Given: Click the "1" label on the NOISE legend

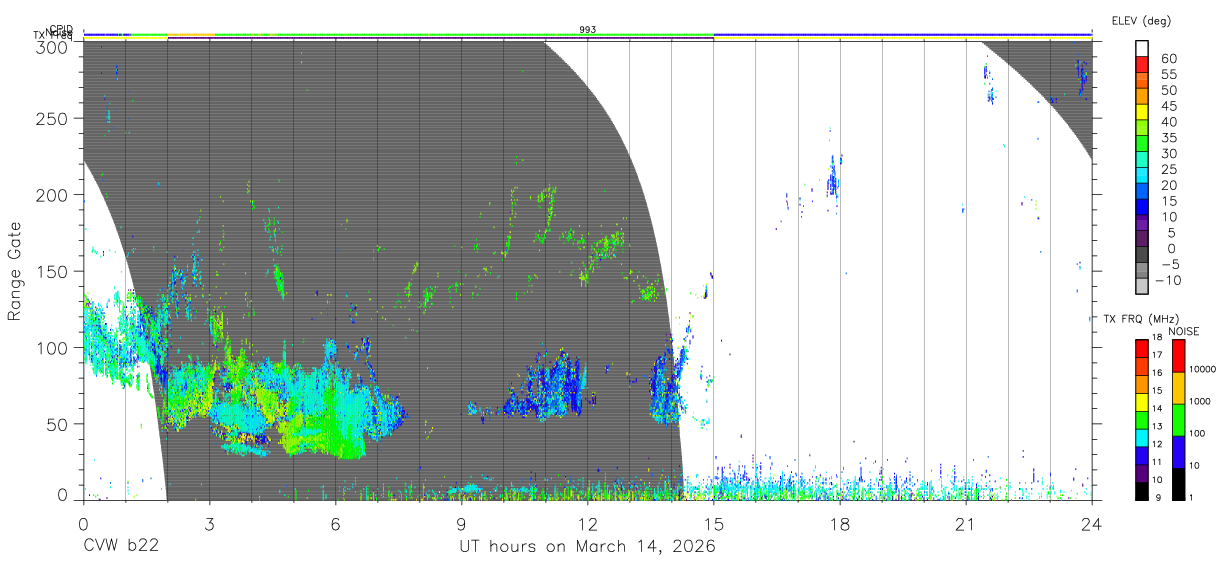Looking at the screenshot, I should tap(1193, 497).
